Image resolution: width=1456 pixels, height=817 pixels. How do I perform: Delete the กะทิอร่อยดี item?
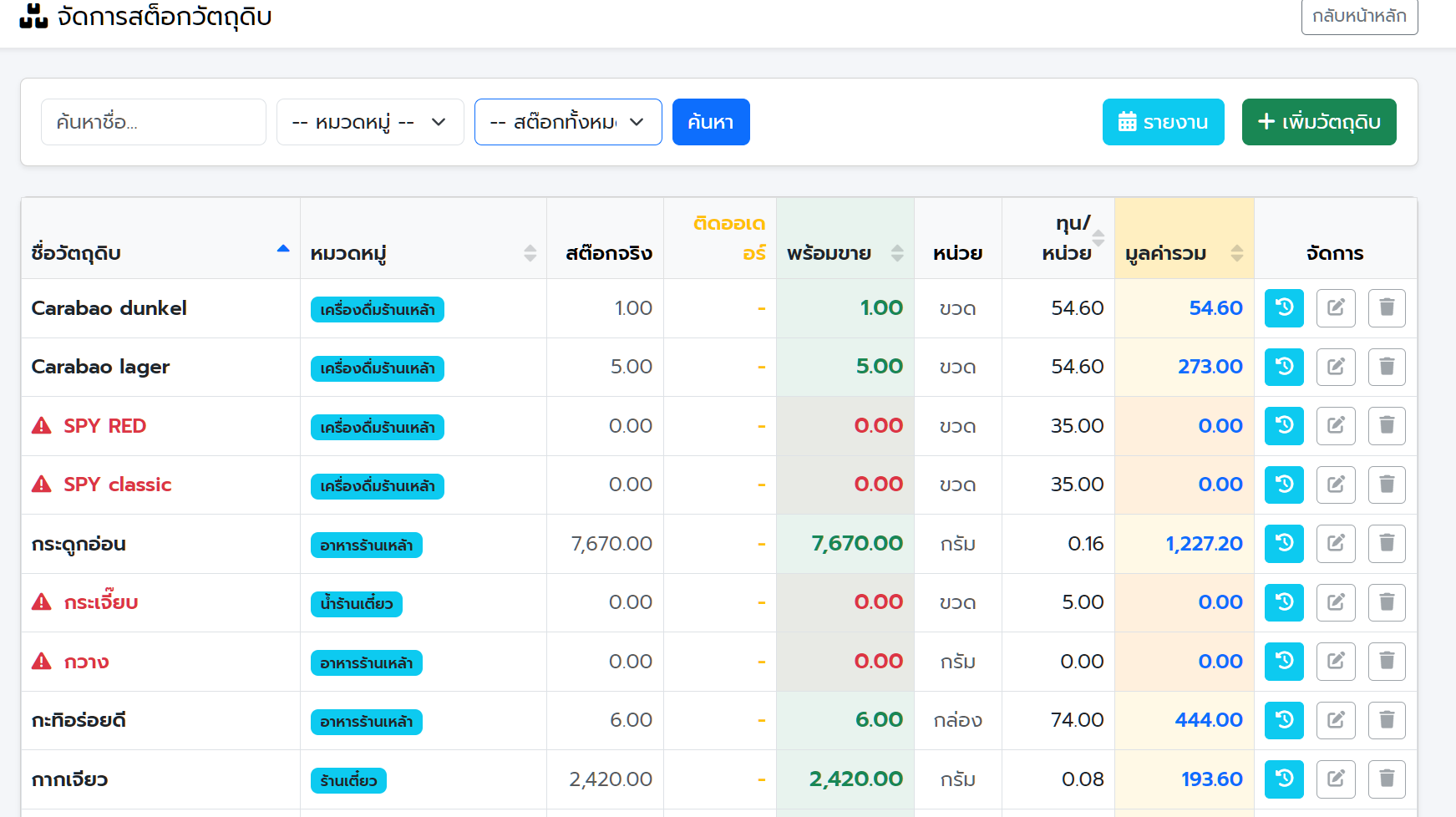click(x=1387, y=720)
